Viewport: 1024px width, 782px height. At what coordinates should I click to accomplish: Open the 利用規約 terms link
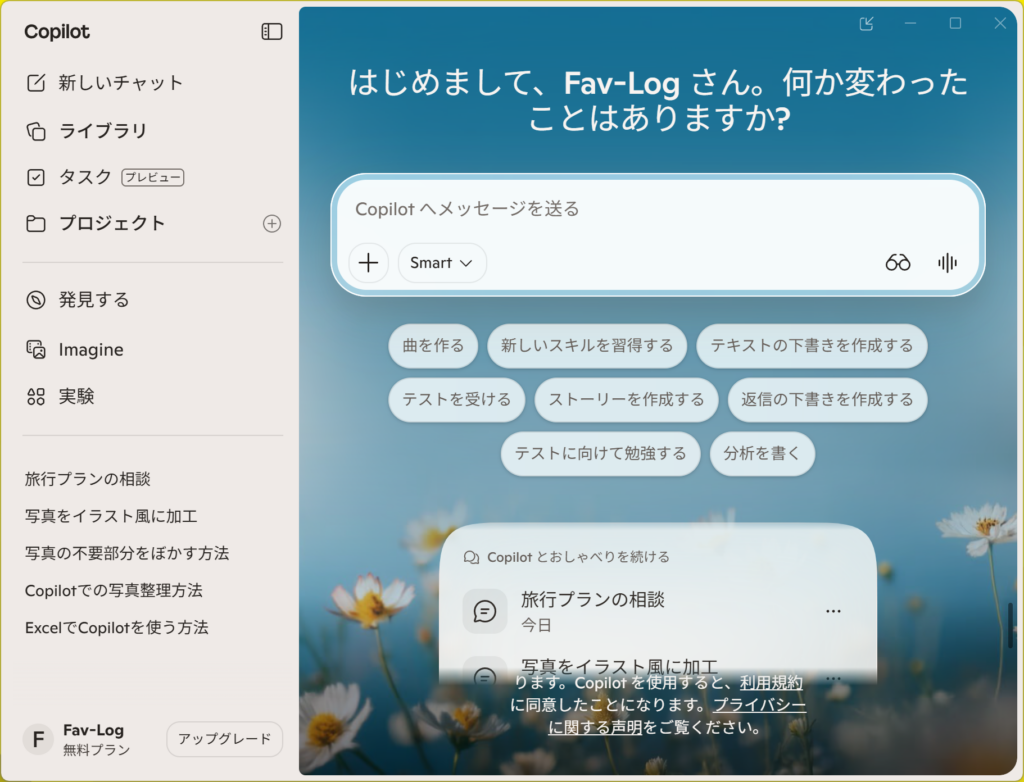tap(771, 683)
